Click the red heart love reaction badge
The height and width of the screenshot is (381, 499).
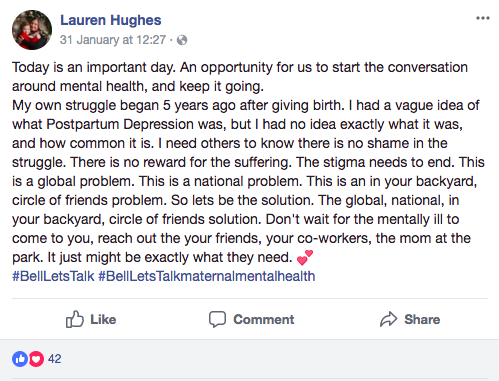(36, 359)
